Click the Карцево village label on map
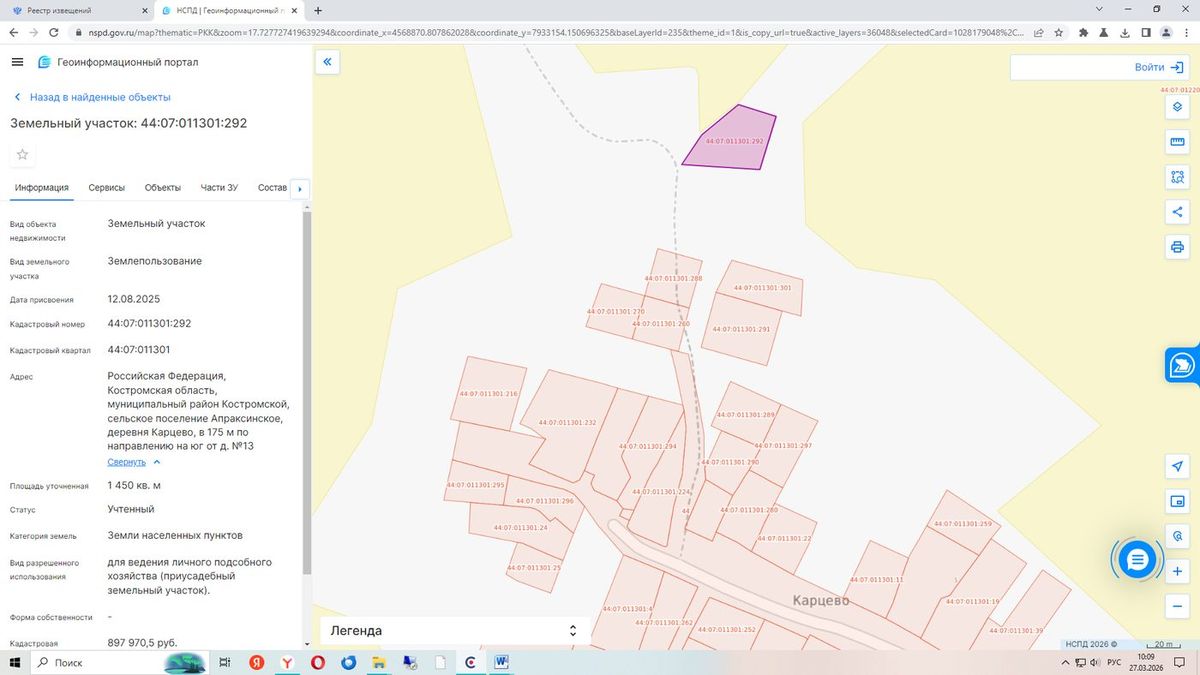Image resolution: width=1200 pixels, height=675 pixels. pyautogui.click(x=820, y=600)
